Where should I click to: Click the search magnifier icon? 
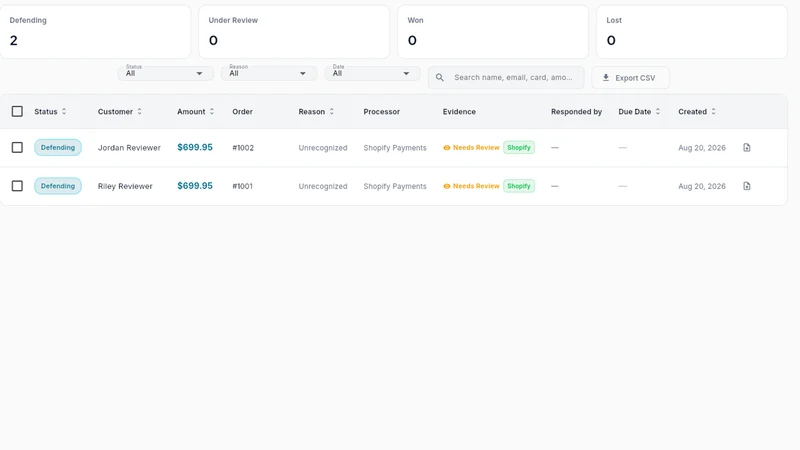click(x=439, y=78)
